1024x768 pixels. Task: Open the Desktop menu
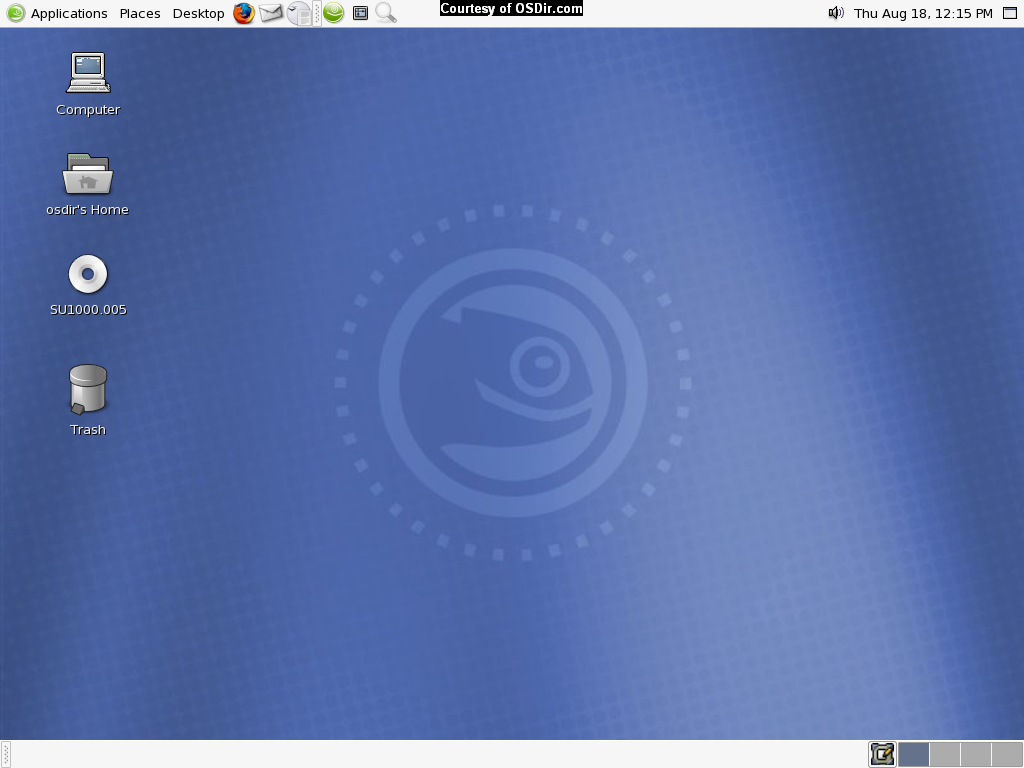coord(198,13)
